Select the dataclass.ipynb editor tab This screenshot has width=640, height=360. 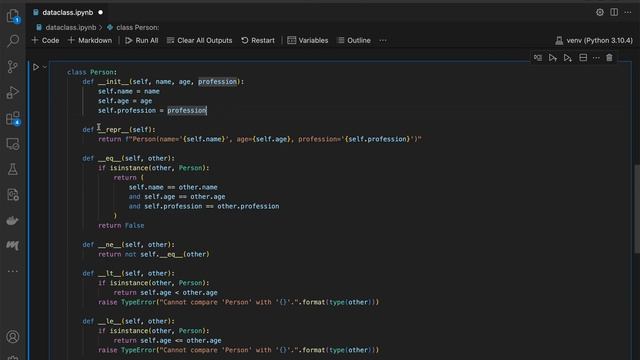coord(67,12)
